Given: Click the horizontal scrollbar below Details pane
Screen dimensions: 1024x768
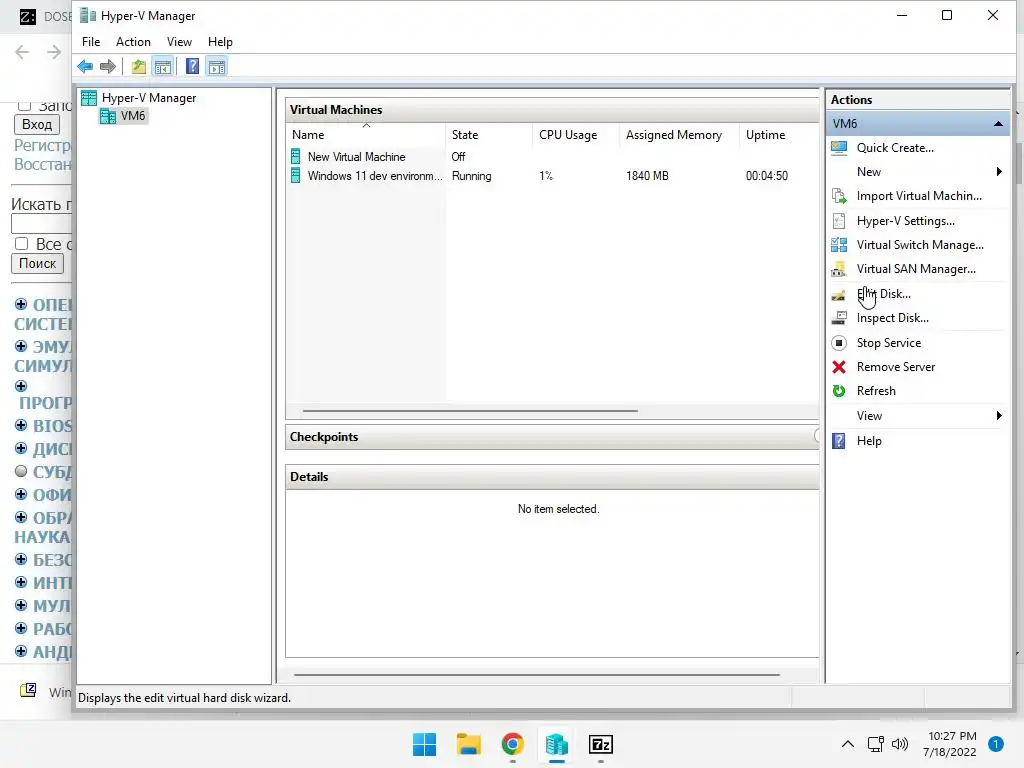Looking at the screenshot, I should pyautogui.click(x=537, y=675).
